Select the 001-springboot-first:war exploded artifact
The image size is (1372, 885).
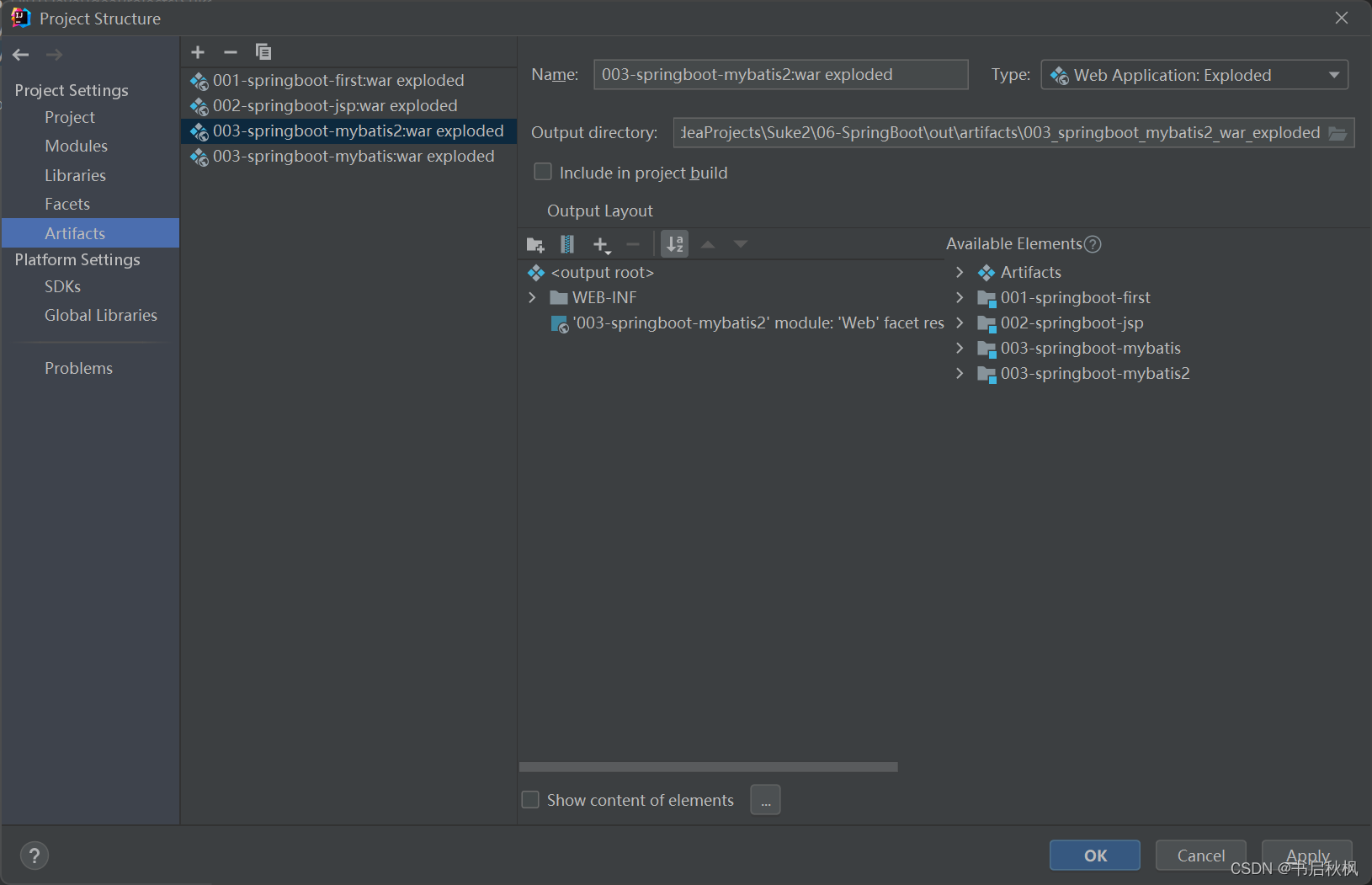(x=348, y=80)
